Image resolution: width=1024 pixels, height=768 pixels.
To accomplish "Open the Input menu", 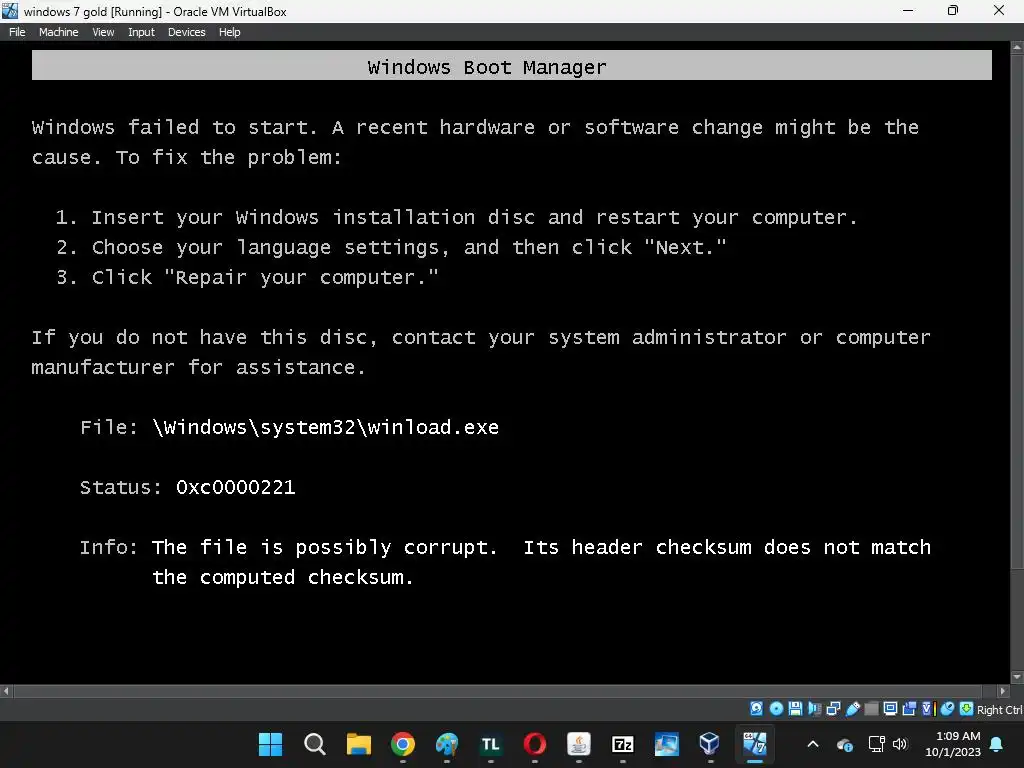I will (141, 32).
